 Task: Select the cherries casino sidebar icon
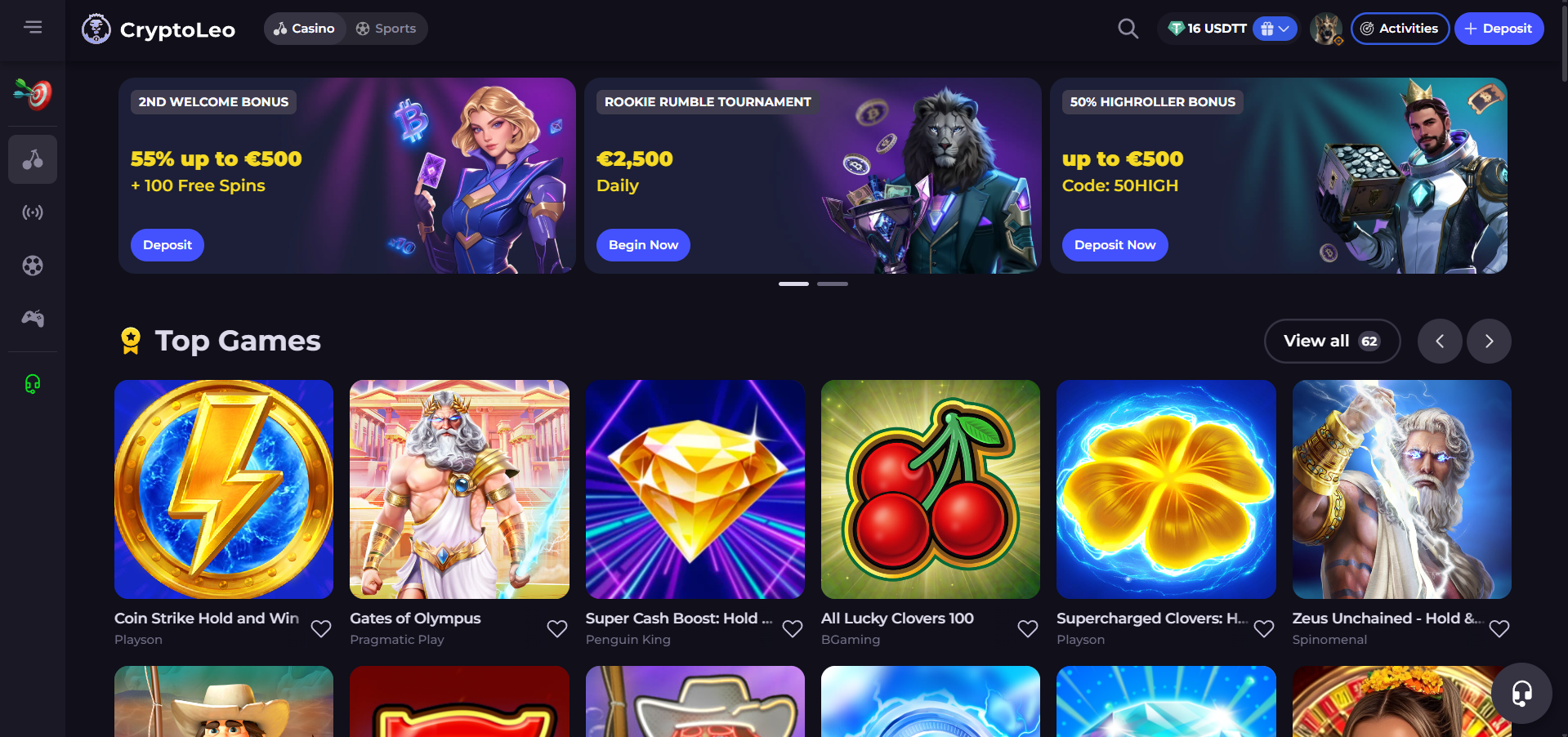[x=33, y=159]
